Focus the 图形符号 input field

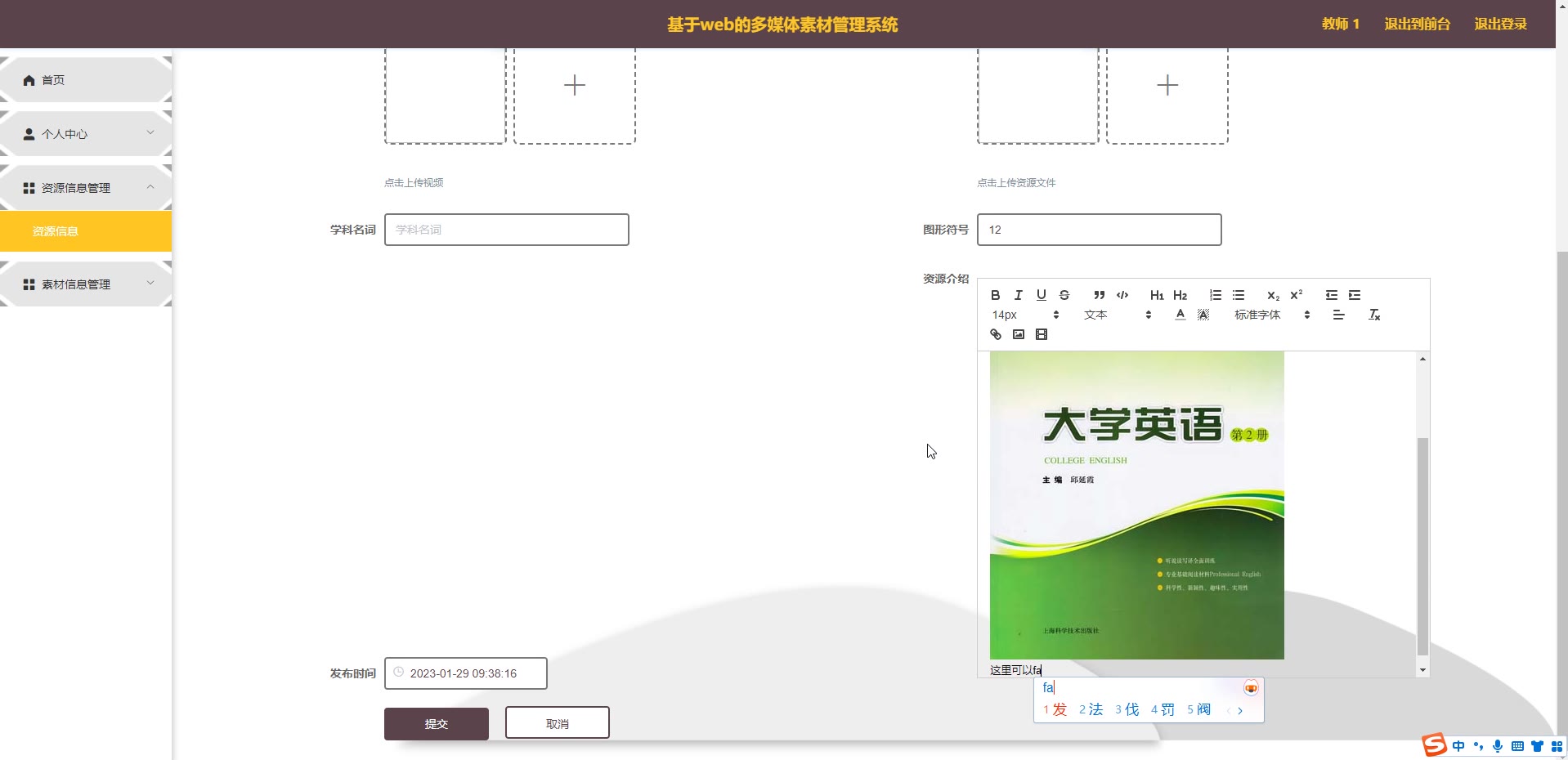tap(1100, 230)
